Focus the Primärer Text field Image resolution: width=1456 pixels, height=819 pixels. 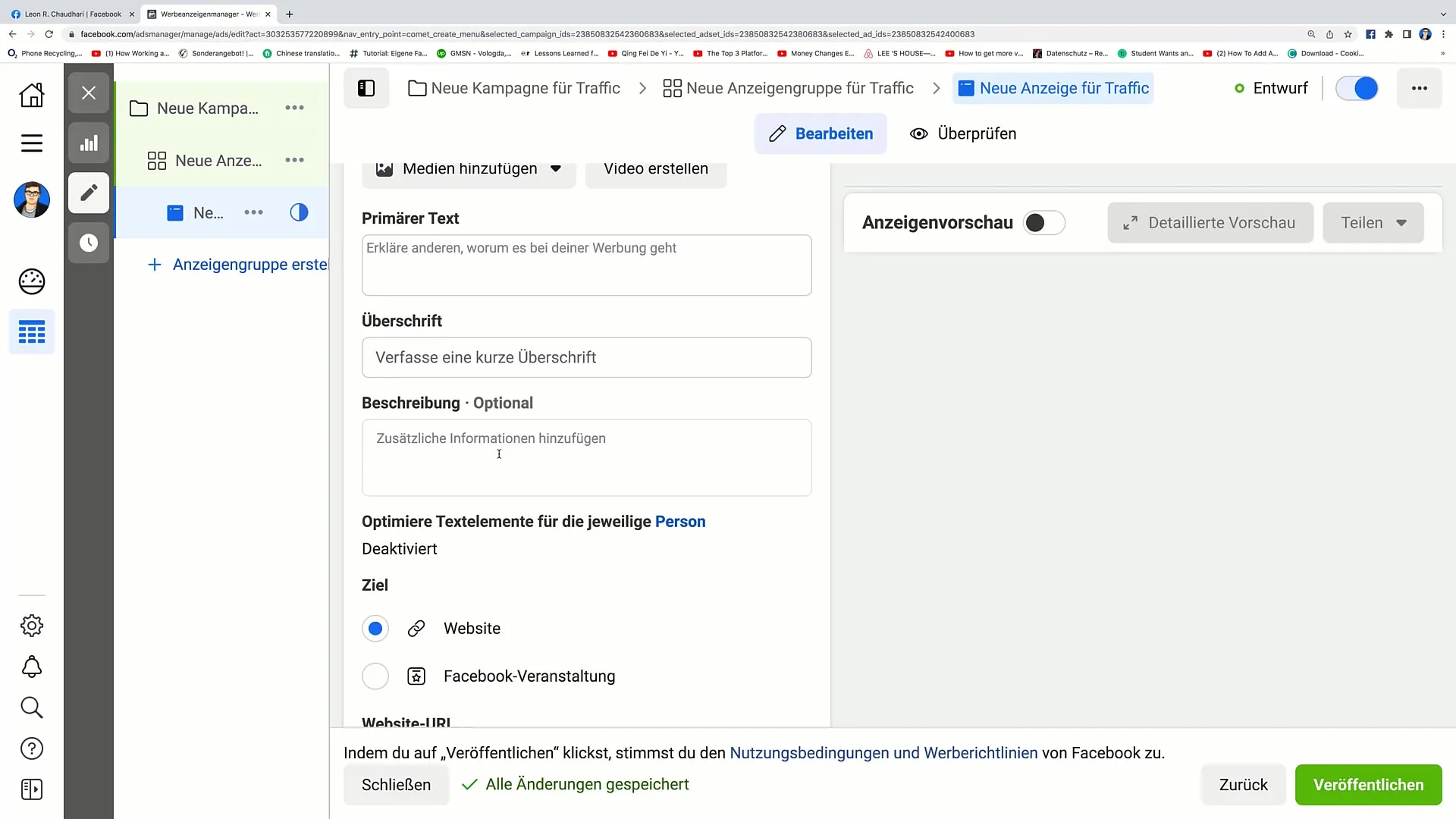coord(586,265)
